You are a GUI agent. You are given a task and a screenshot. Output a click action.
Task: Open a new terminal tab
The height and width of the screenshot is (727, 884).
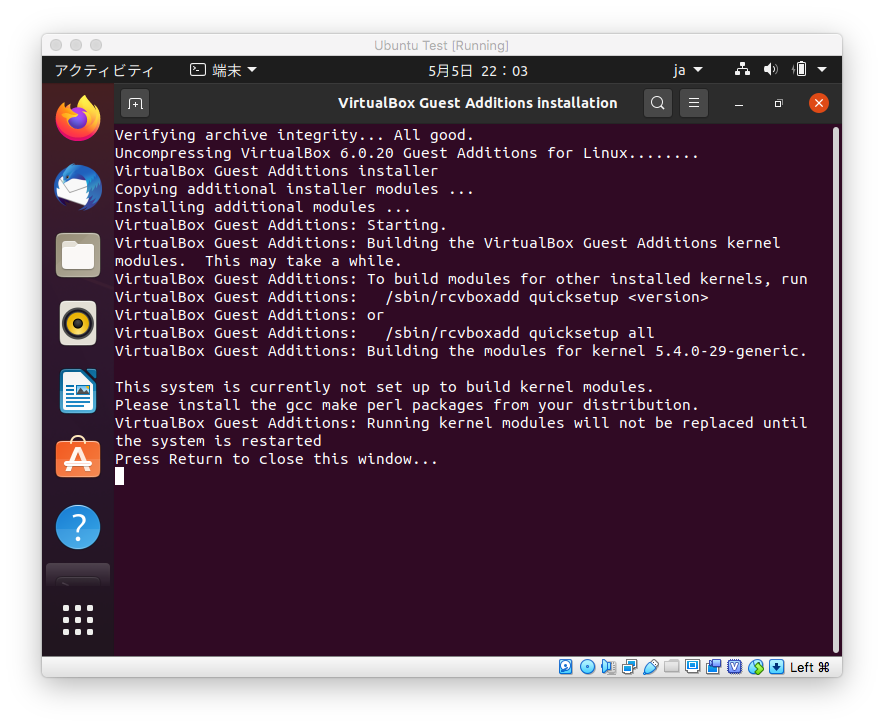[135, 104]
